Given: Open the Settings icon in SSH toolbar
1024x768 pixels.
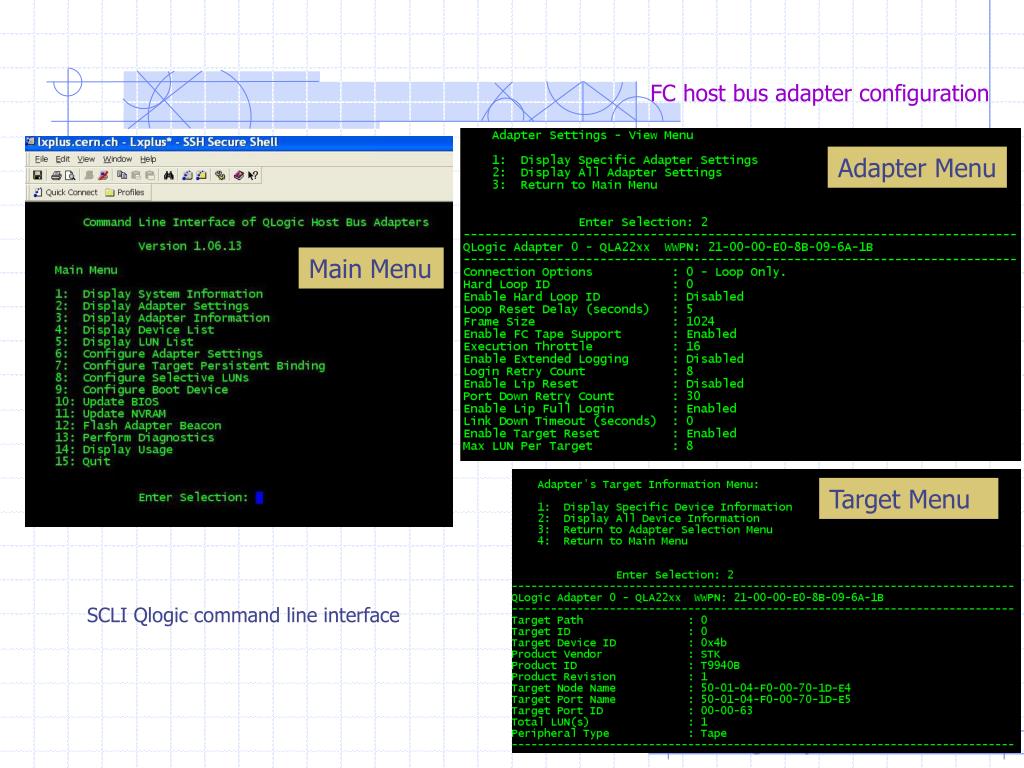Looking at the screenshot, I should (220, 175).
